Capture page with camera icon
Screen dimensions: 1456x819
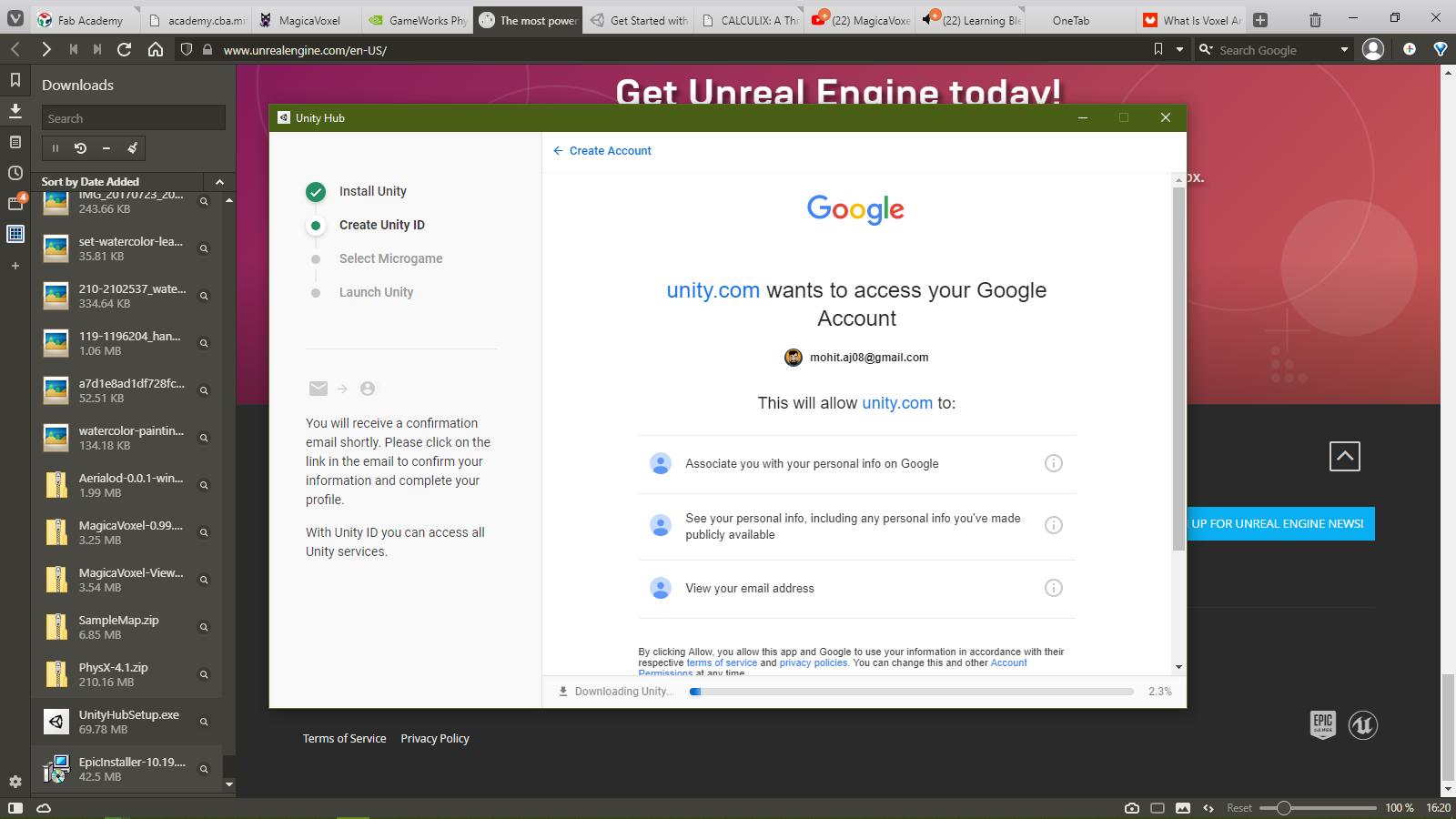[1132, 808]
